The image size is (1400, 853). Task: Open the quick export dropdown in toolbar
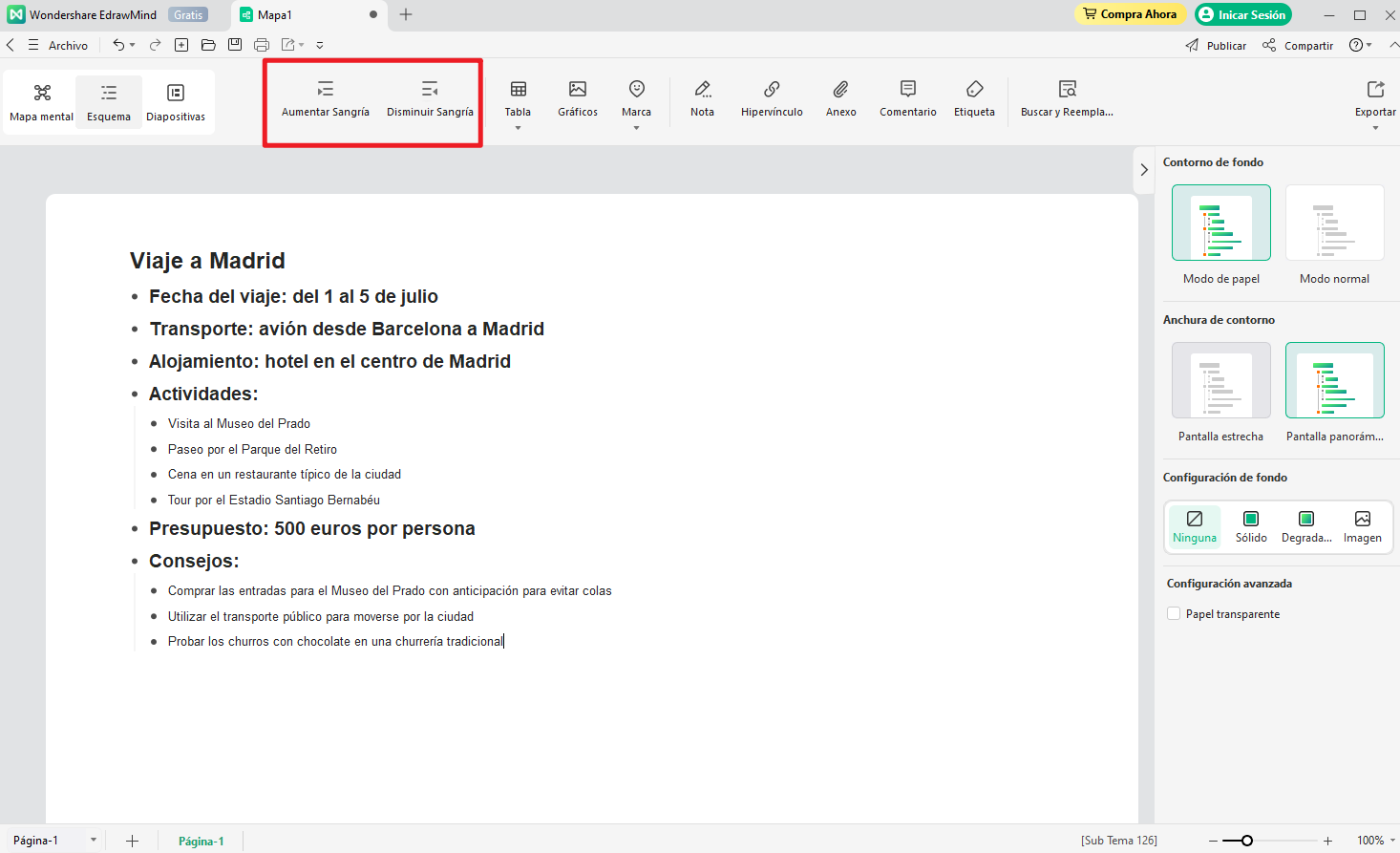302,45
